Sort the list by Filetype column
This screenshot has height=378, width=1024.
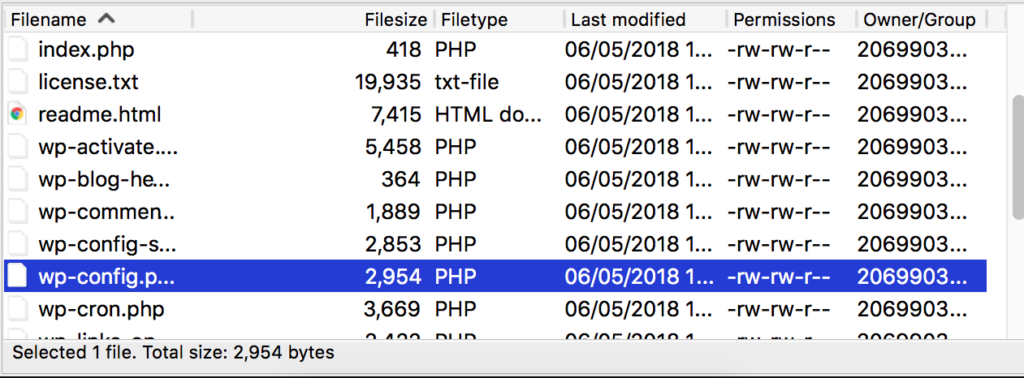click(x=475, y=20)
